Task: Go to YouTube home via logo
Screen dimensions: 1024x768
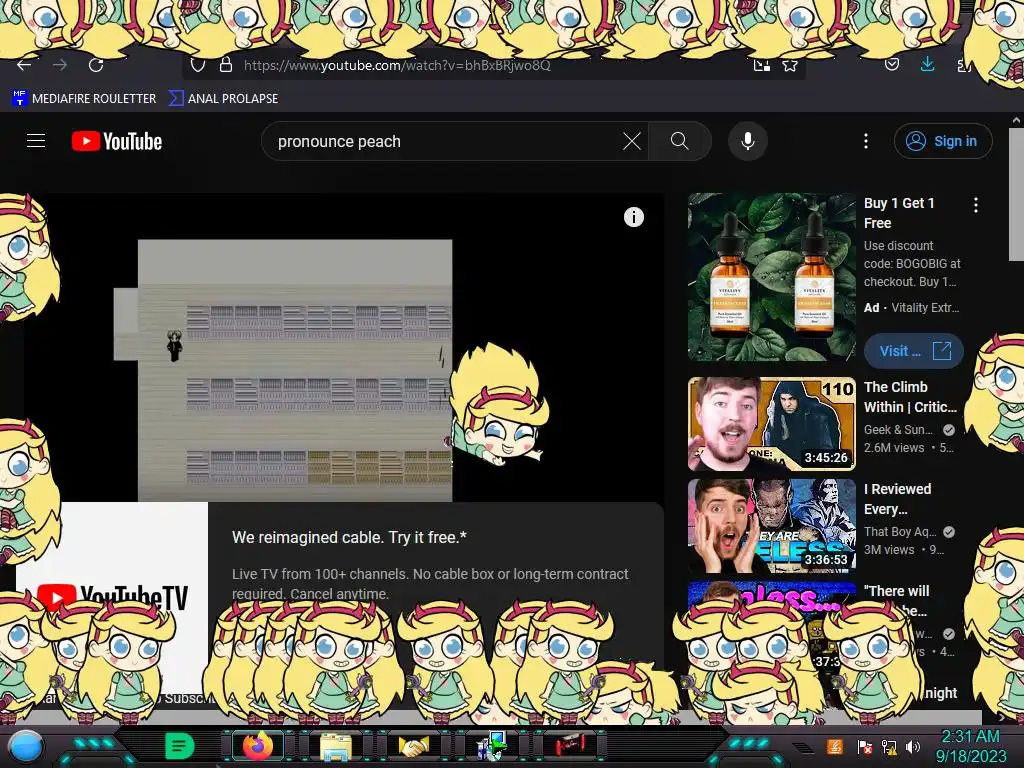Action: tap(117, 141)
